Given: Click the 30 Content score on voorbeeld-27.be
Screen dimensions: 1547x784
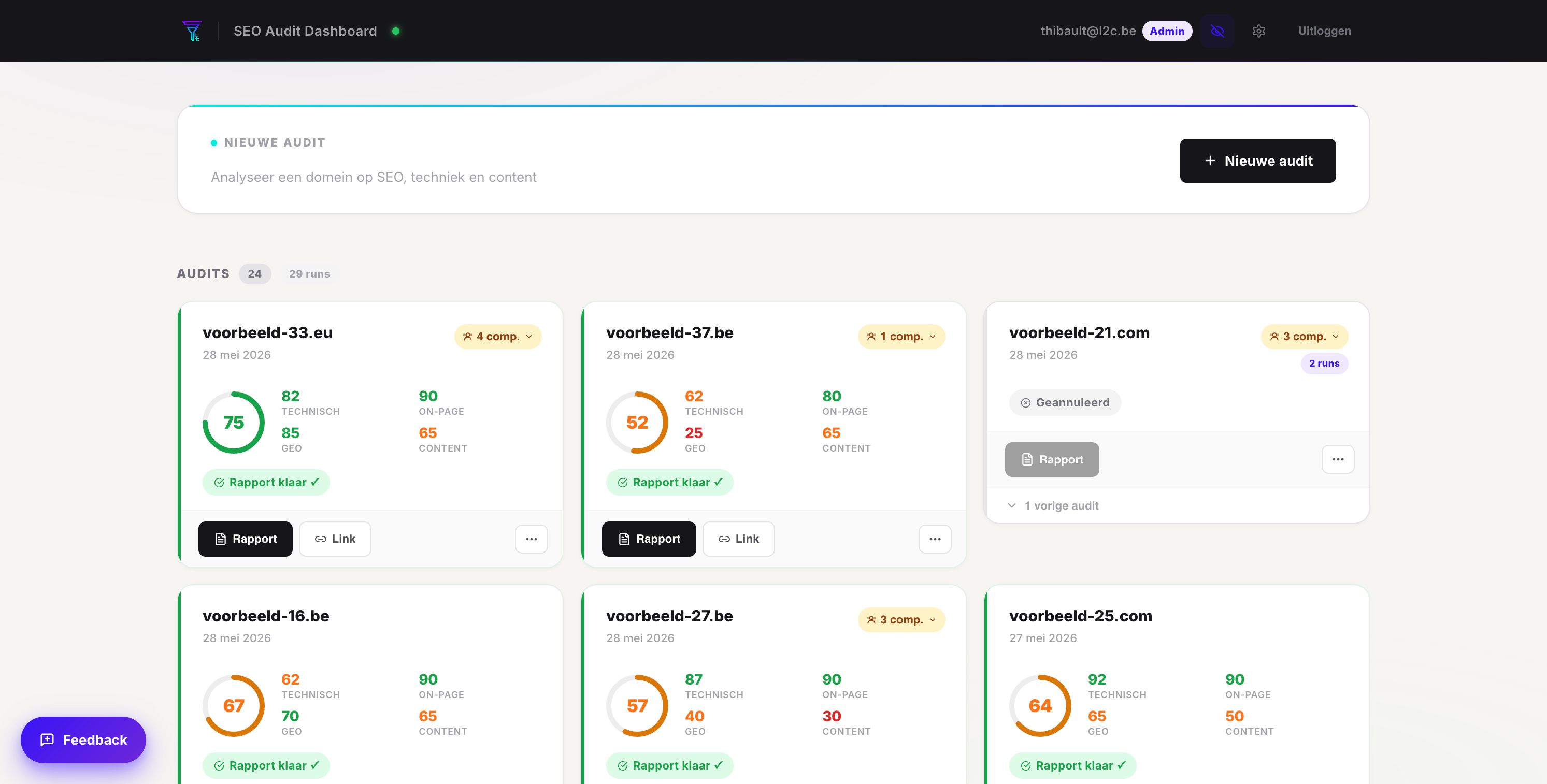Looking at the screenshot, I should pyautogui.click(x=831, y=716).
